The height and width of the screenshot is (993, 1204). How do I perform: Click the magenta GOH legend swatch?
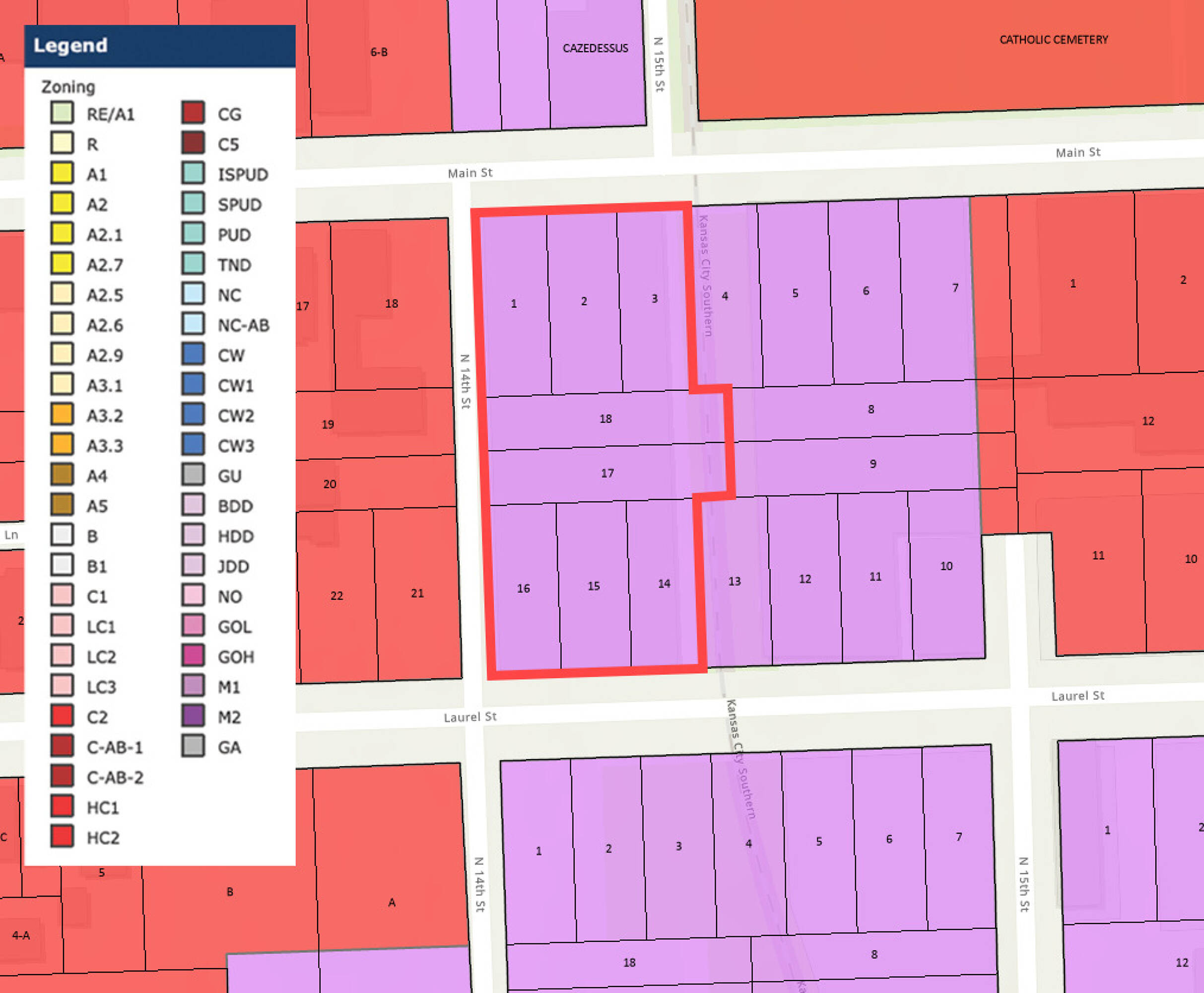click(193, 656)
